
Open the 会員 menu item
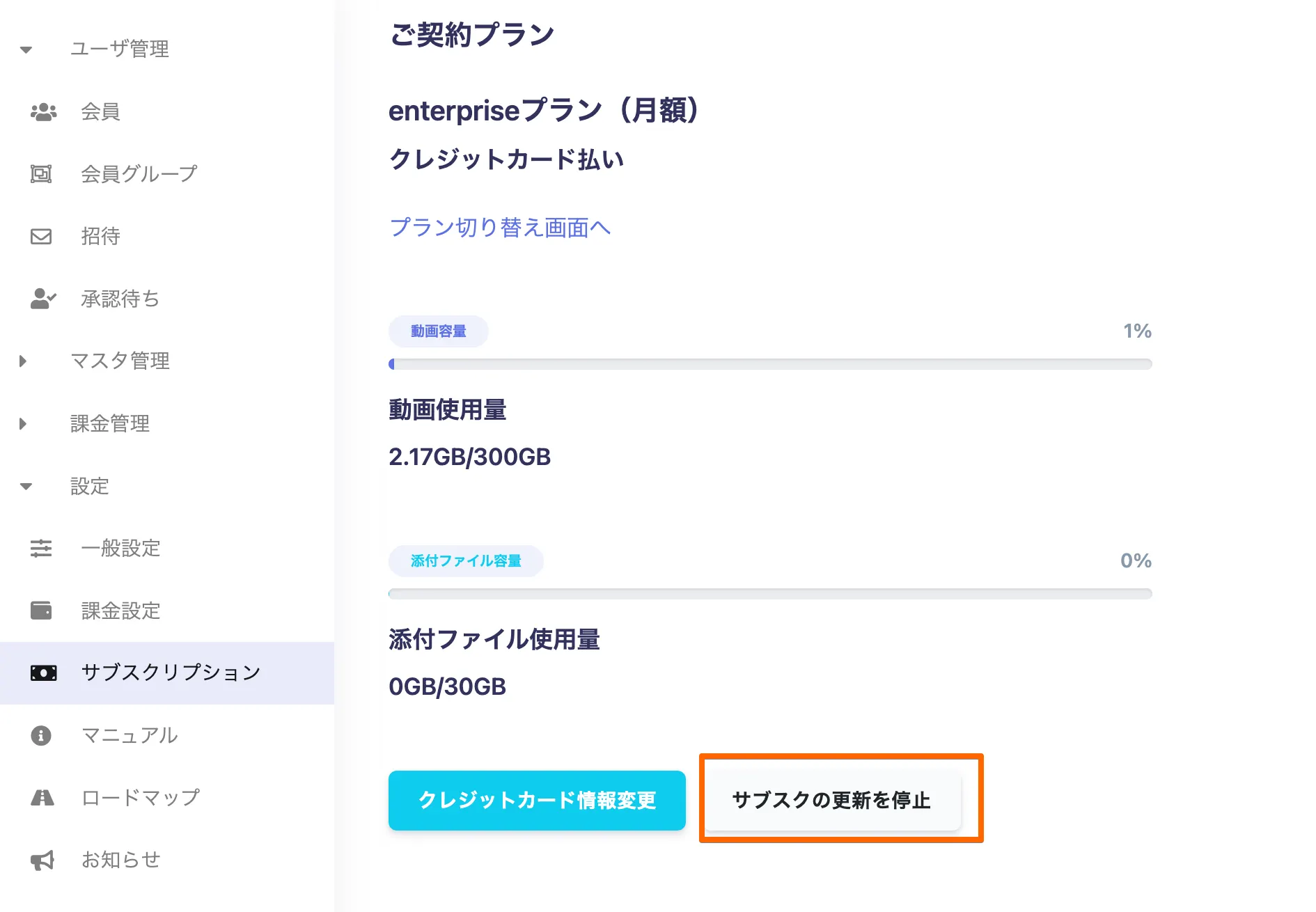[x=101, y=111]
